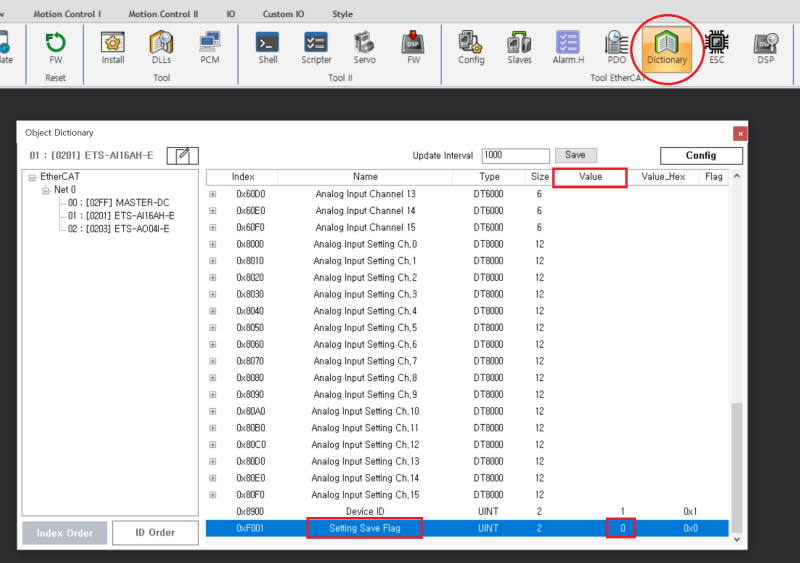Click the object list vertical scrollbar
This screenshot has width=800, height=563.
coord(737,466)
